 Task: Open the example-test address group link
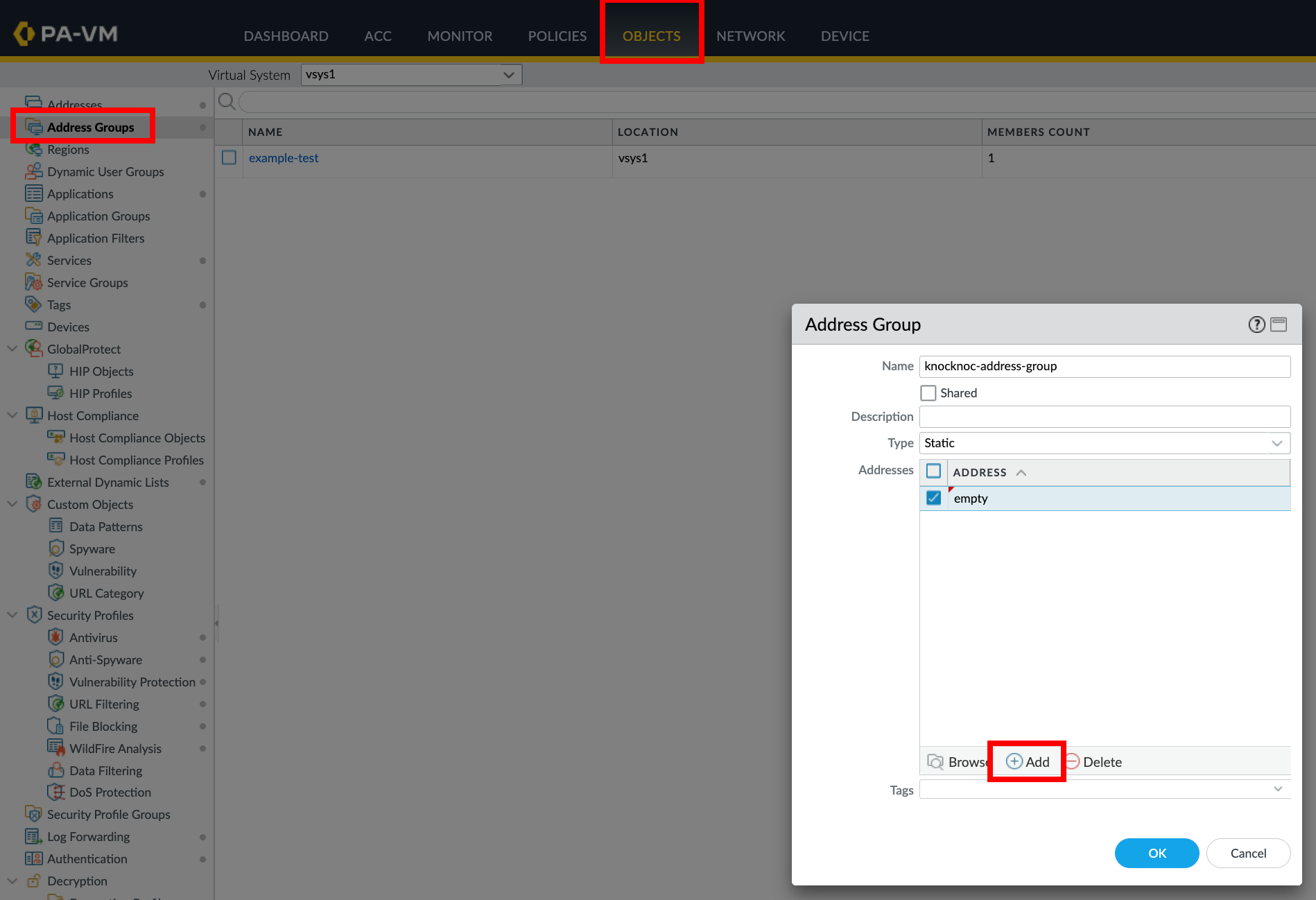pos(284,158)
